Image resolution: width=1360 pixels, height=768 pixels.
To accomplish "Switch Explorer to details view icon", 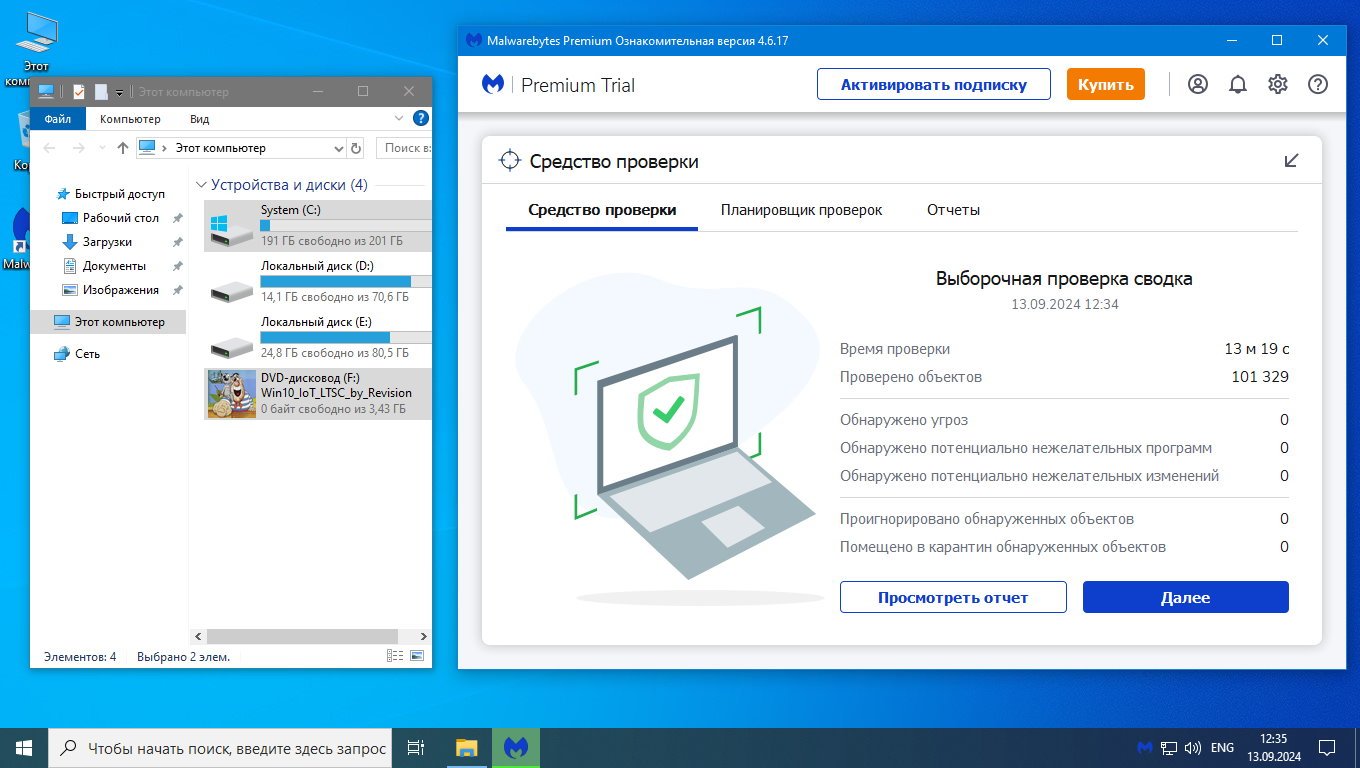I will 395,656.
